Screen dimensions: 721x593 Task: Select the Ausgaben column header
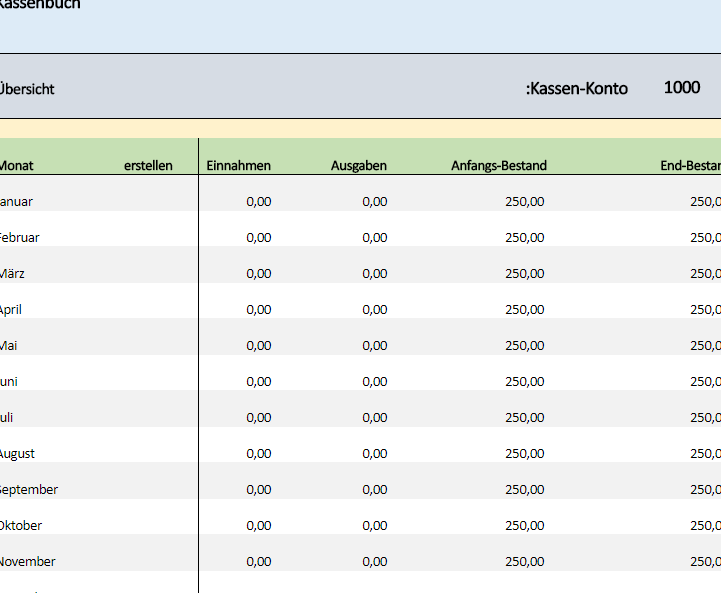click(x=359, y=165)
